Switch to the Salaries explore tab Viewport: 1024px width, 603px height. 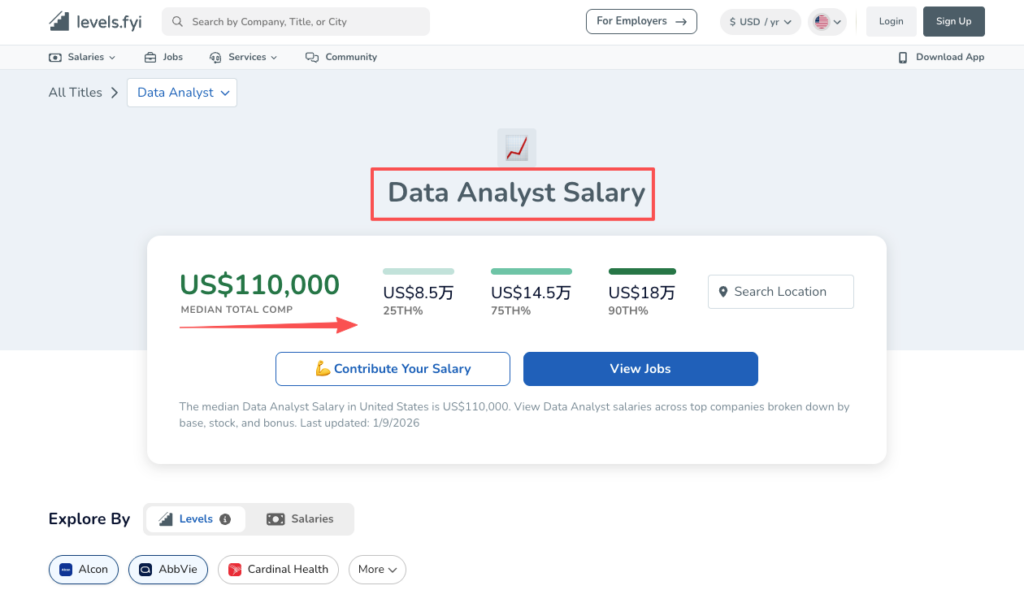(x=300, y=519)
